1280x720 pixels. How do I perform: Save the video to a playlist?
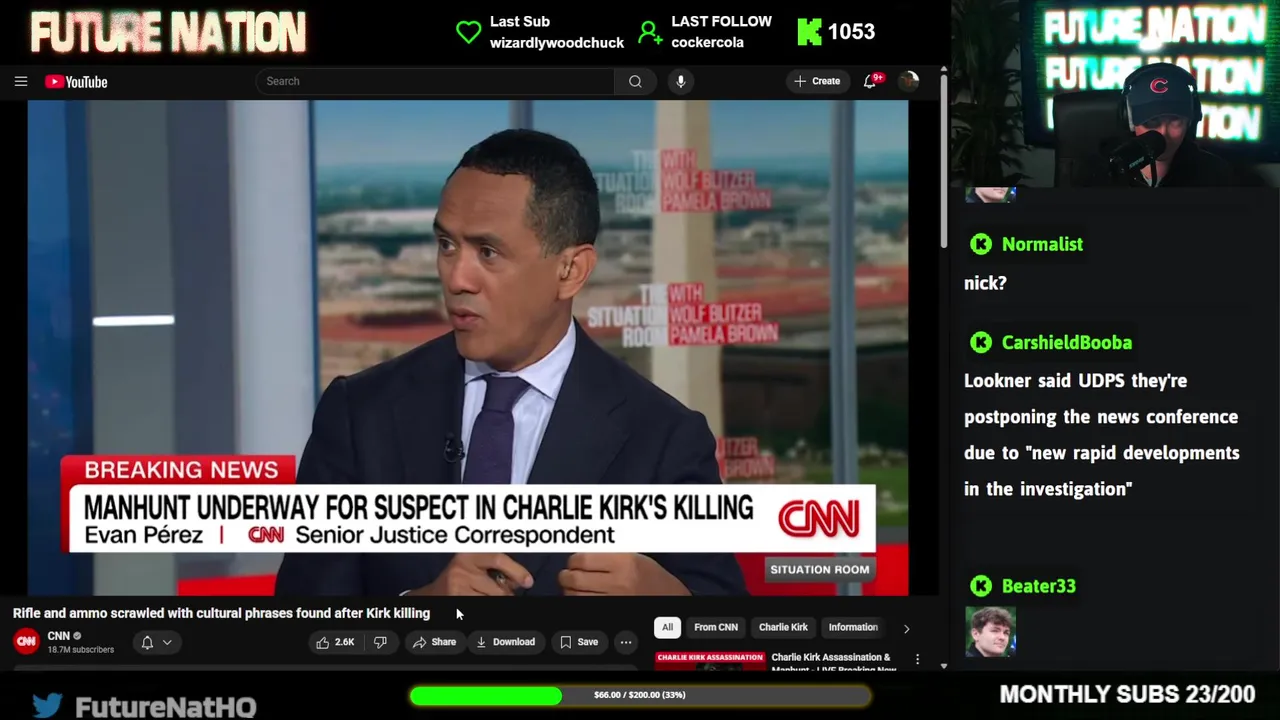point(579,642)
